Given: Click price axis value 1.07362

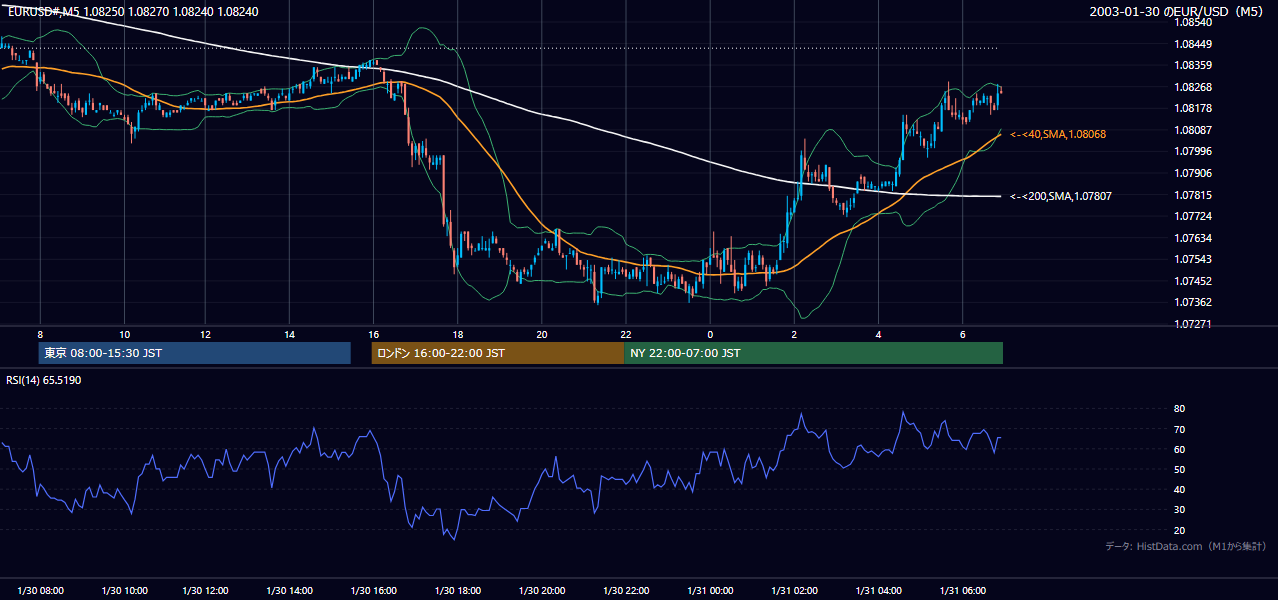Looking at the screenshot, I should click(1195, 302).
